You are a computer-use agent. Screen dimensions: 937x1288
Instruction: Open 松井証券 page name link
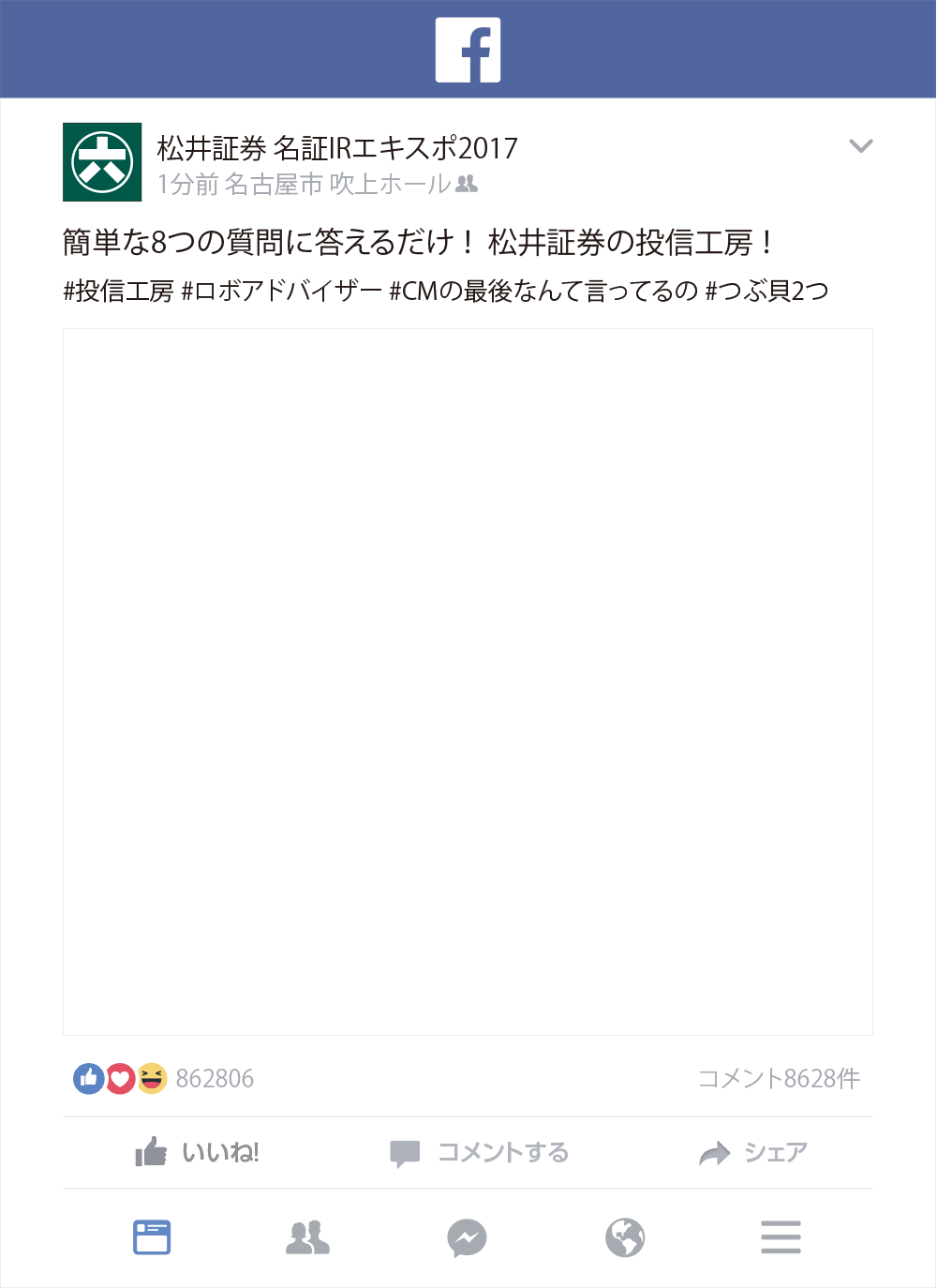(212, 148)
